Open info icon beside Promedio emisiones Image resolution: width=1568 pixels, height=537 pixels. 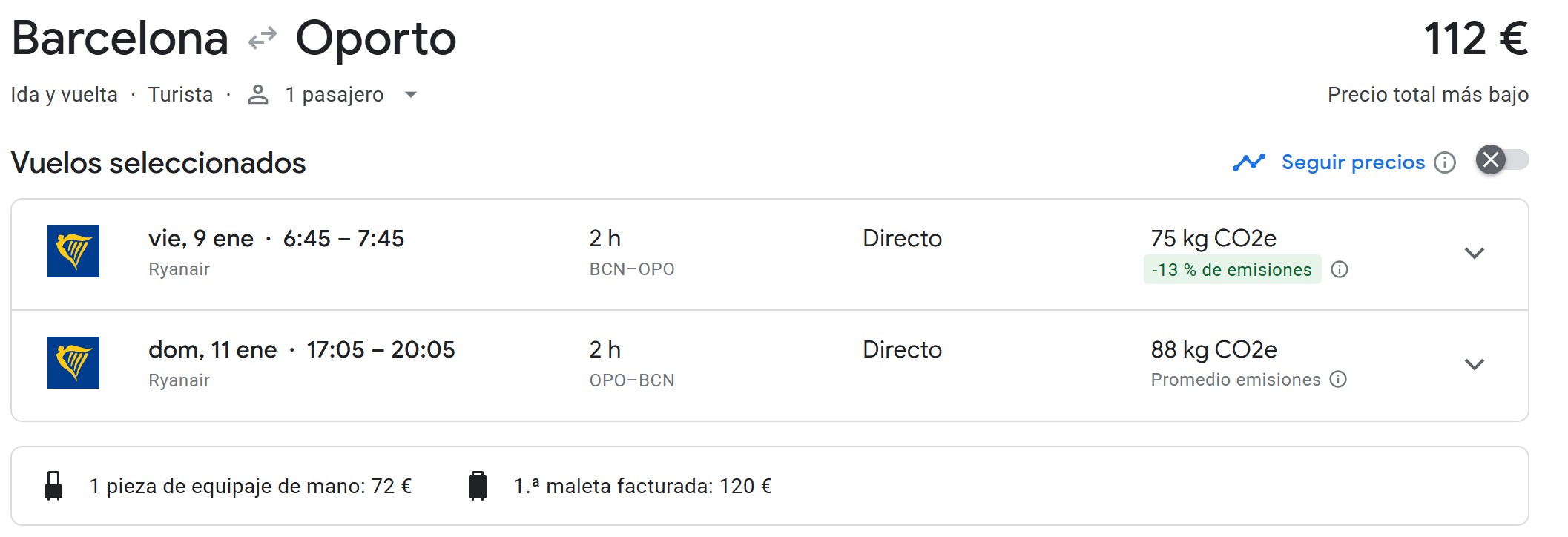[x=1337, y=380]
